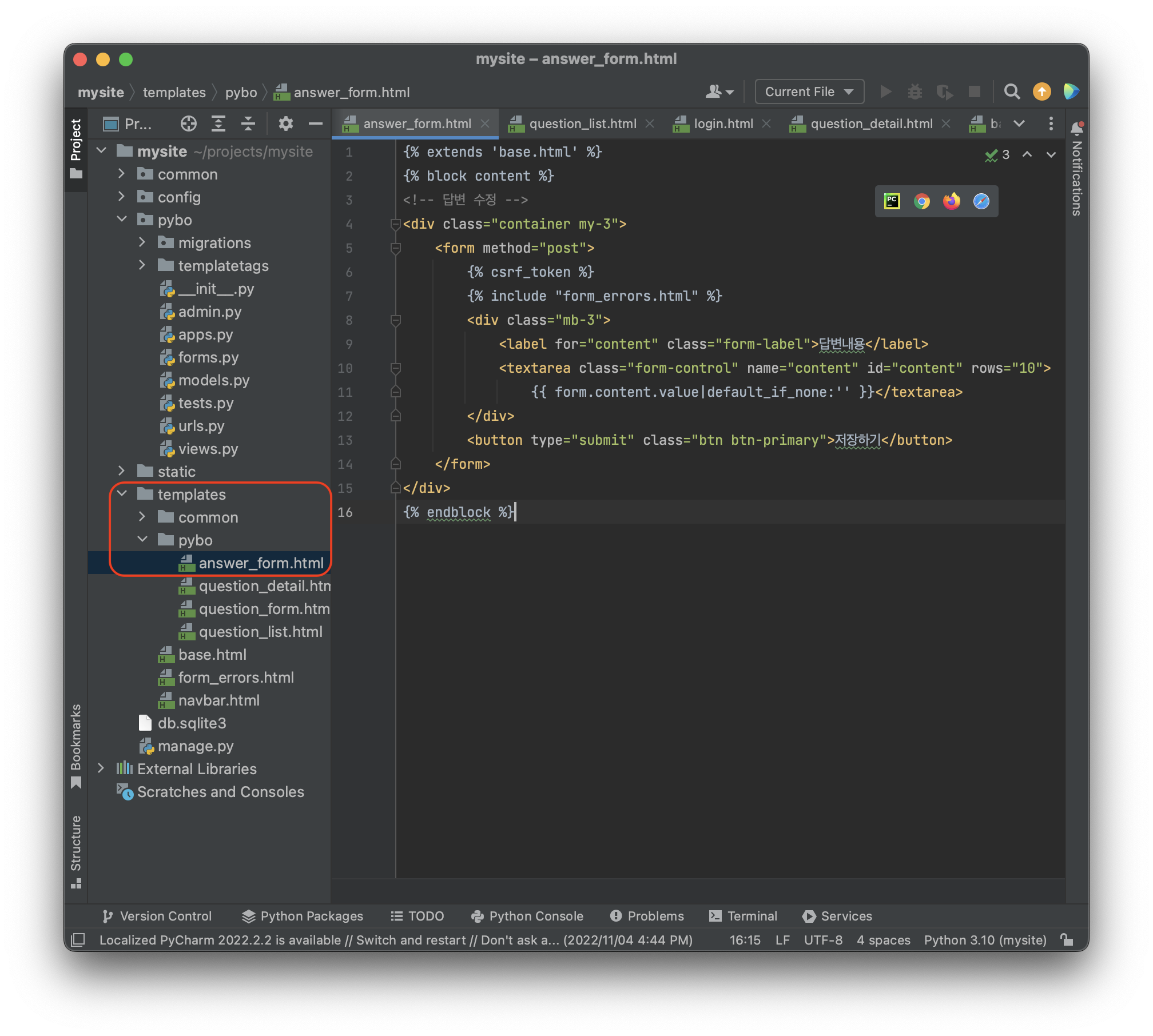Click the UTF-8 encoding in status bar
The image size is (1153, 1036).
tap(822, 940)
